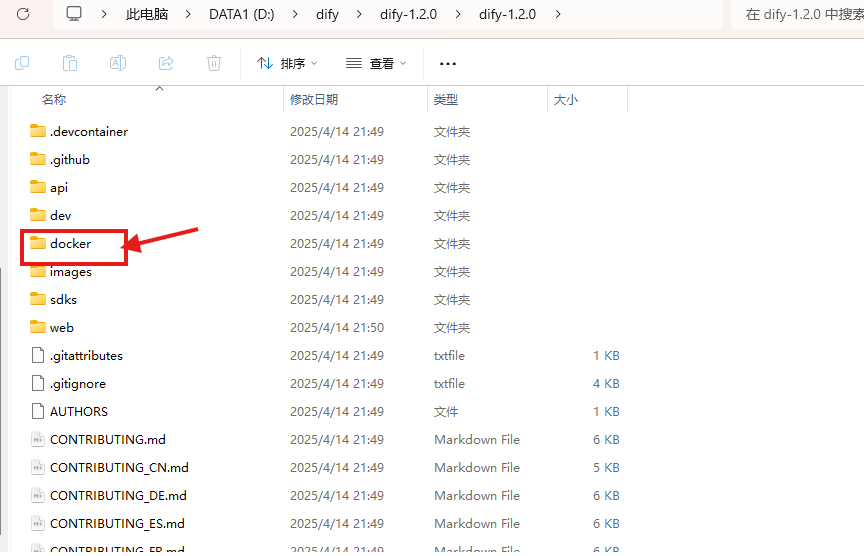Viewport: 864px width, 556px height.
Task: Select the CONTRIBUTING_CN.md markdown file icon
Action: [x=38, y=467]
